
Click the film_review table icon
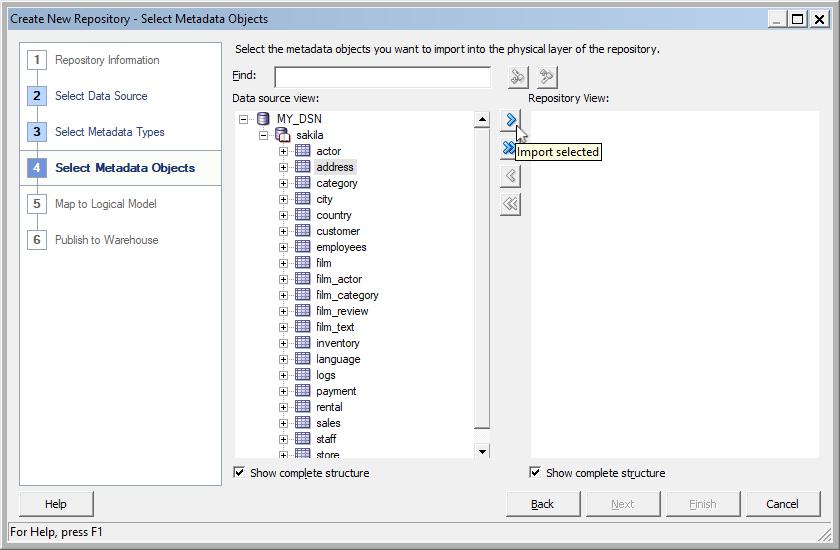pos(303,311)
